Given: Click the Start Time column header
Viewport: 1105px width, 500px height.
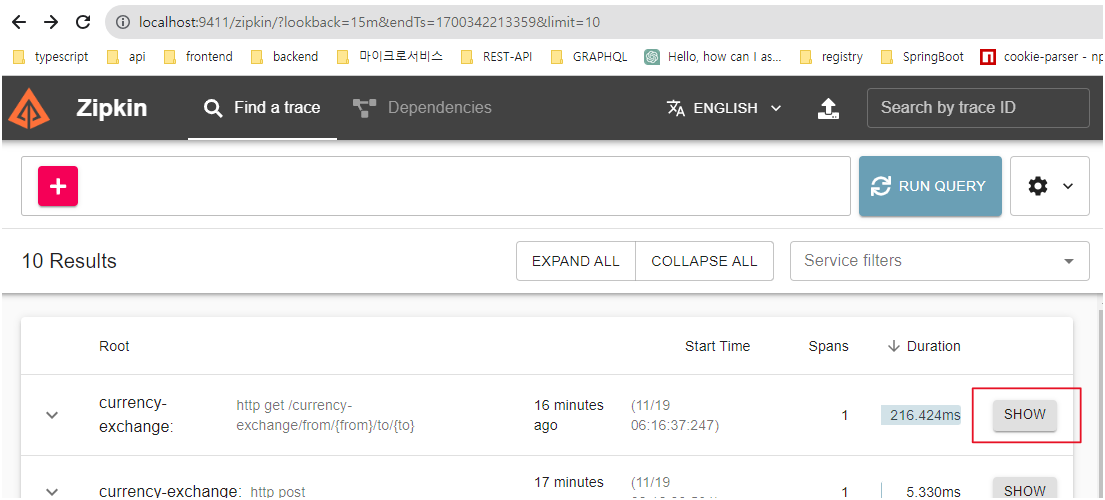Looking at the screenshot, I should pos(717,346).
